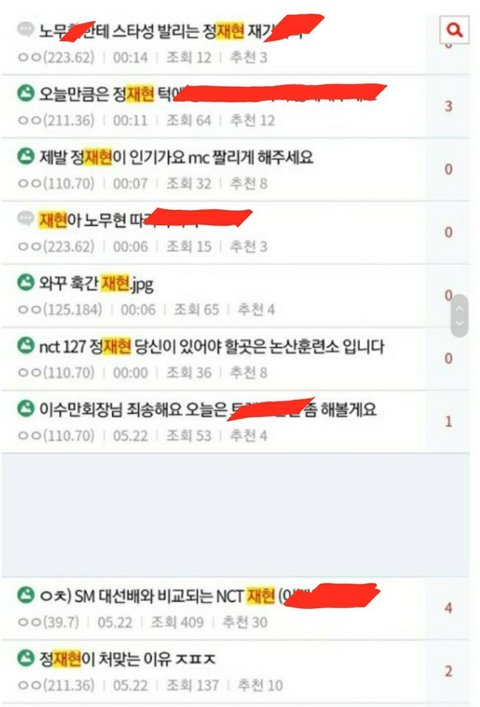Click comment count 4 beside the SM 대선배 post
Viewport: 480px width, 707px height.
click(448, 608)
